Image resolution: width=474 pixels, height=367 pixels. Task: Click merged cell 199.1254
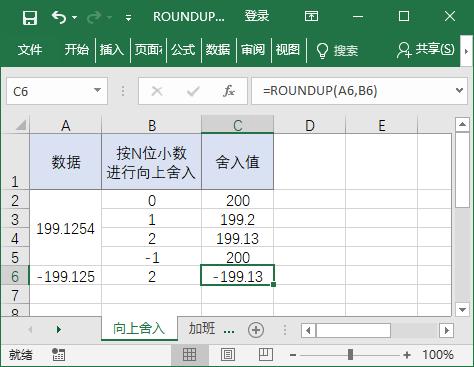66,228
